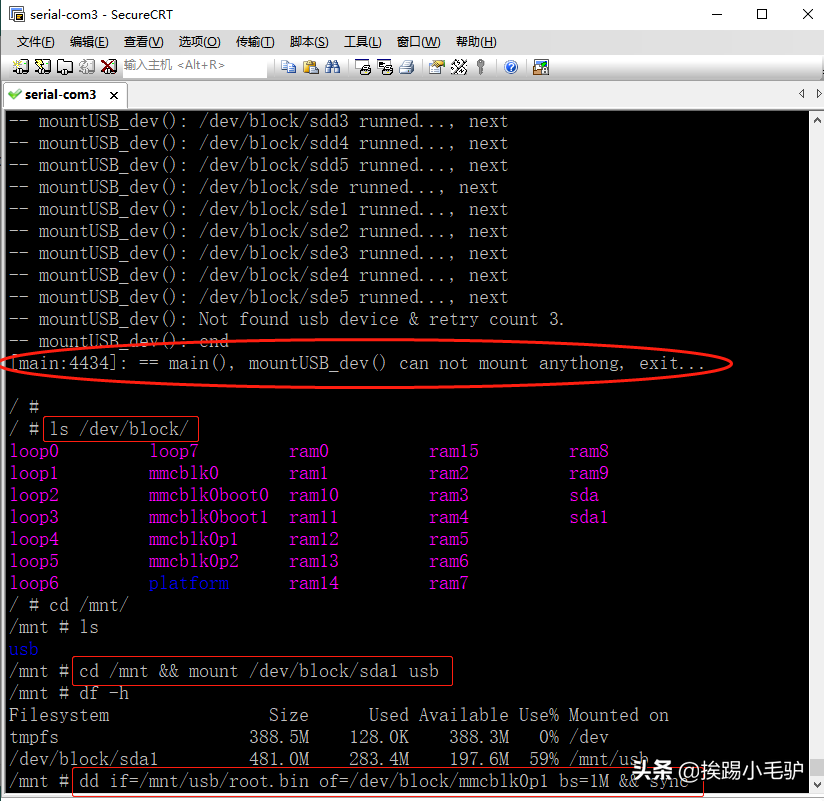Click 'Not found usb device' log line
This screenshot has height=801, width=824.
[x=286, y=320]
